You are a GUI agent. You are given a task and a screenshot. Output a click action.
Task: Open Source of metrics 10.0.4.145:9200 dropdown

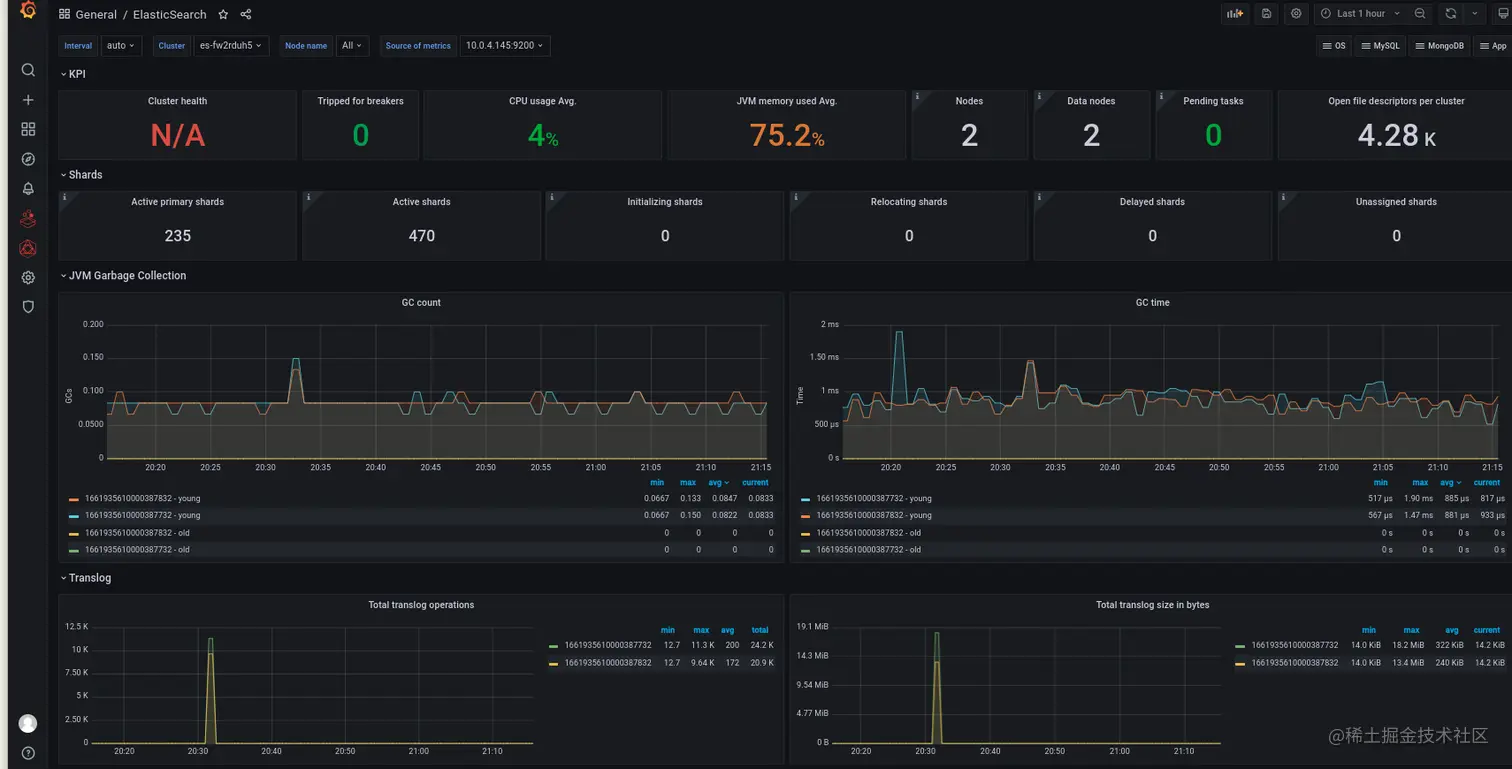pyautogui.click(x=505, y=46)
